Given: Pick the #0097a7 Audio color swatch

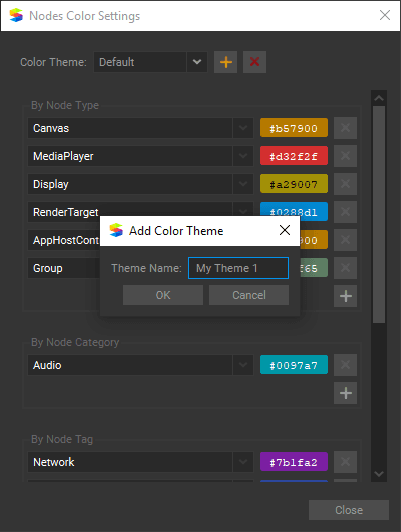Looking at the screenshot, I should tap(294, 365).
